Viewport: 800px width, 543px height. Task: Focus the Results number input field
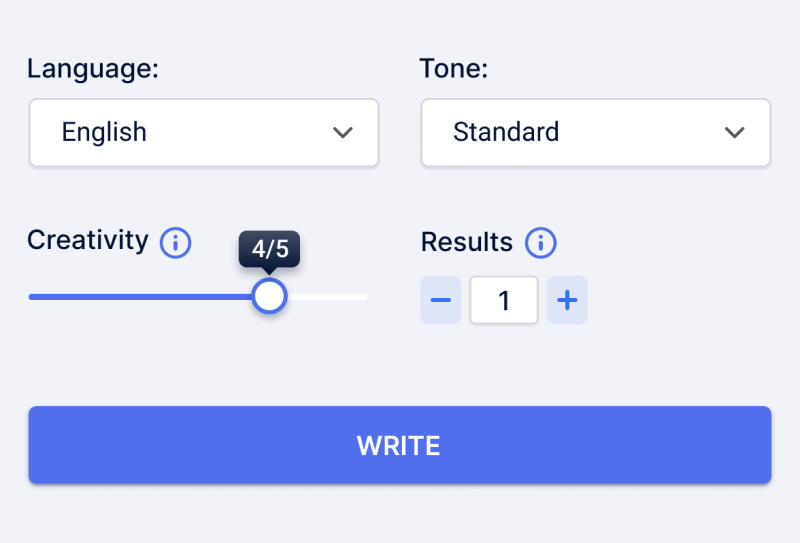click(504, 300)
